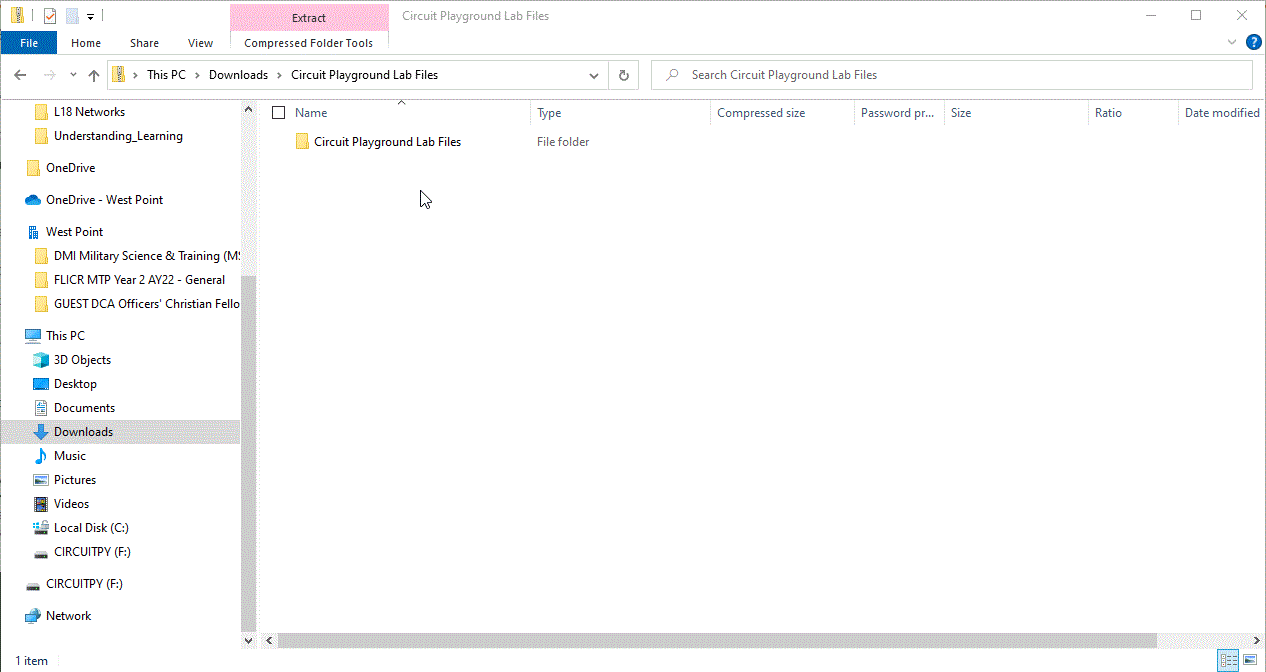
Task: Switch to Details view icon in status bar
Action: click(x=1227, y=661)
